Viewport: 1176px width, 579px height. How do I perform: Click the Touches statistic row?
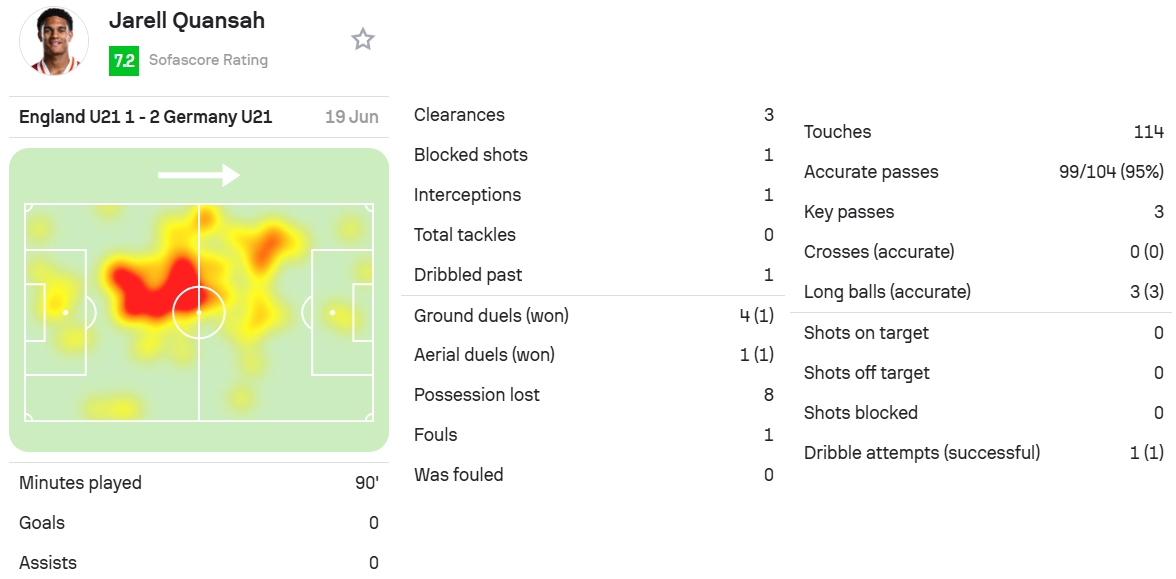point(982,132)
